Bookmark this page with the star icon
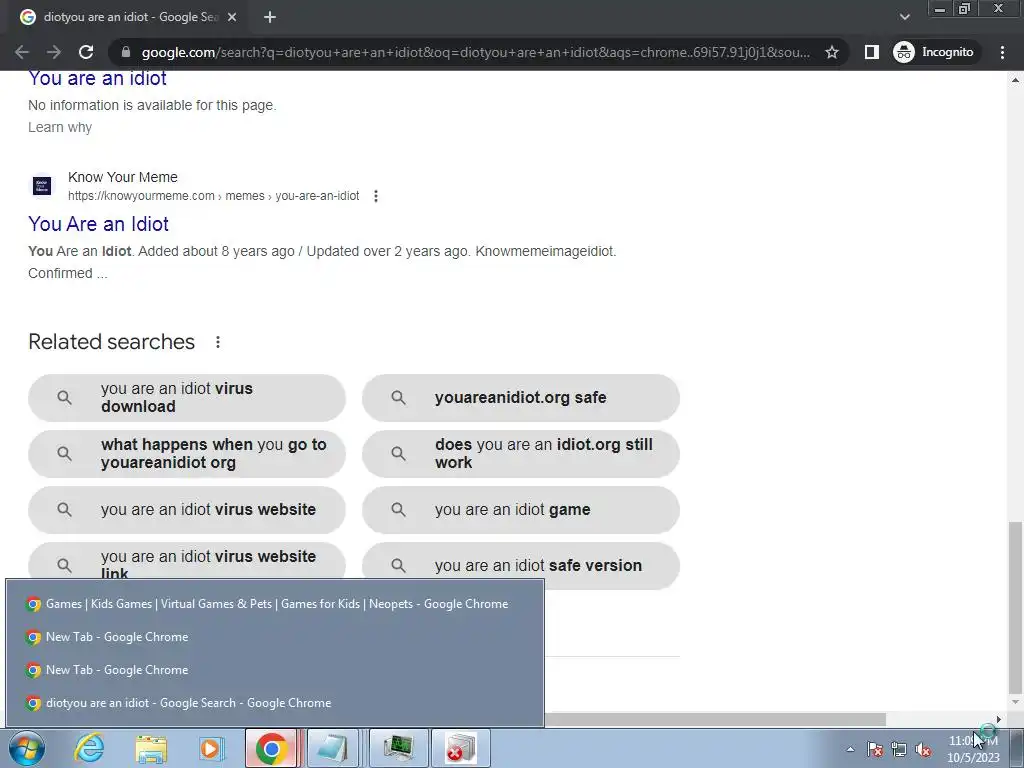The height and width of the screenshot is (768, 1024). [x=831, y=52]
